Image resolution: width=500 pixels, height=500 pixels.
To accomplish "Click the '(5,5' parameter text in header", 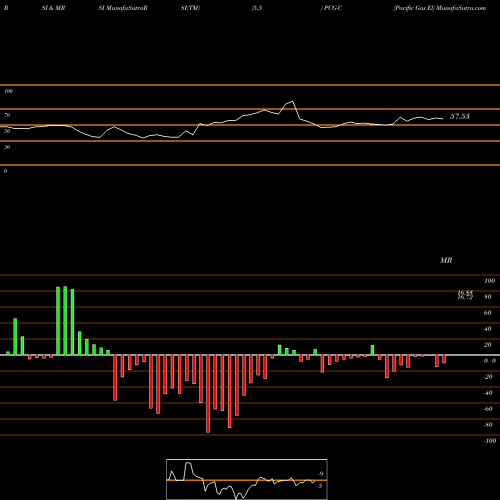I will (x=257, y=8).
